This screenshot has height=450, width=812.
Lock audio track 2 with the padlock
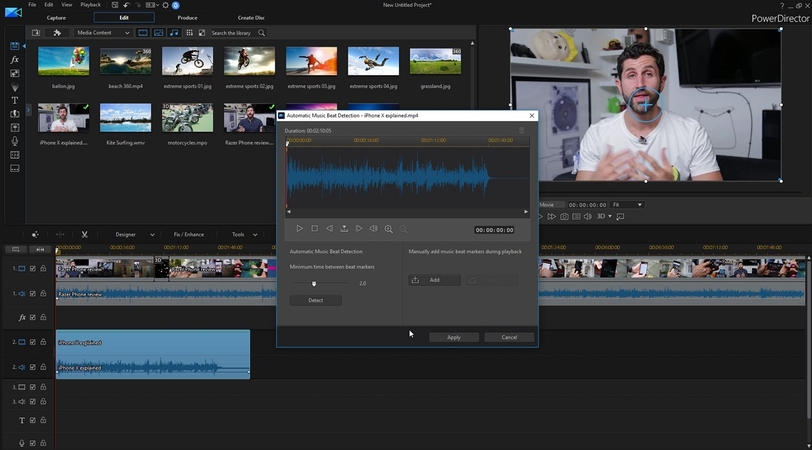44,367
